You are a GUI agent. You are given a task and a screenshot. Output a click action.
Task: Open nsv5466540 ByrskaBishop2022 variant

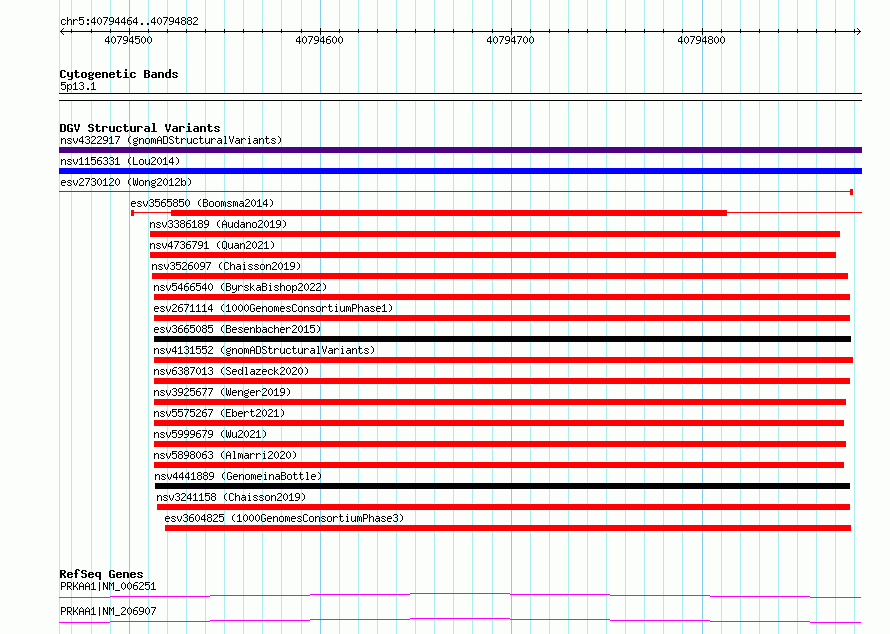(x=240, y=287)
